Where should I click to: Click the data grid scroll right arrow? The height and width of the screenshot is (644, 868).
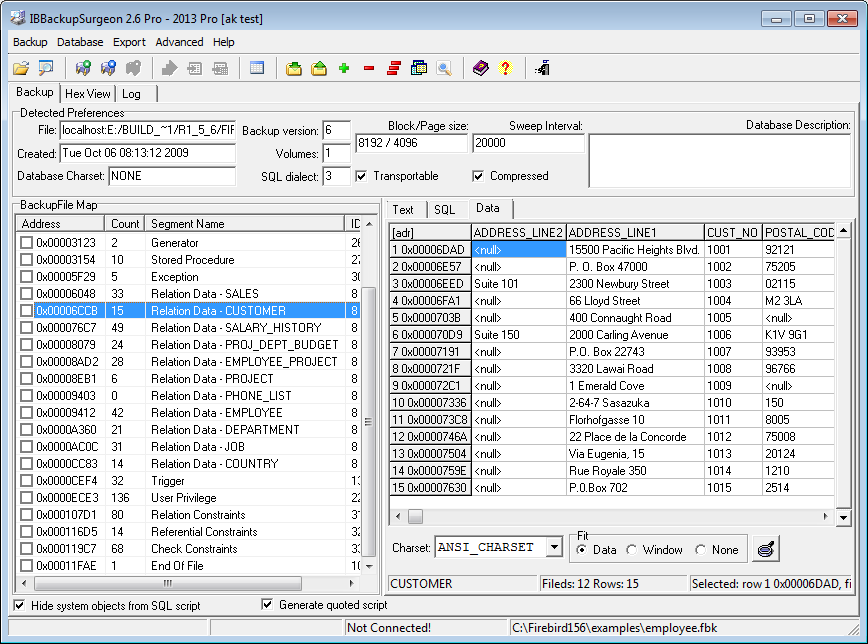click(x=825, y=517)
